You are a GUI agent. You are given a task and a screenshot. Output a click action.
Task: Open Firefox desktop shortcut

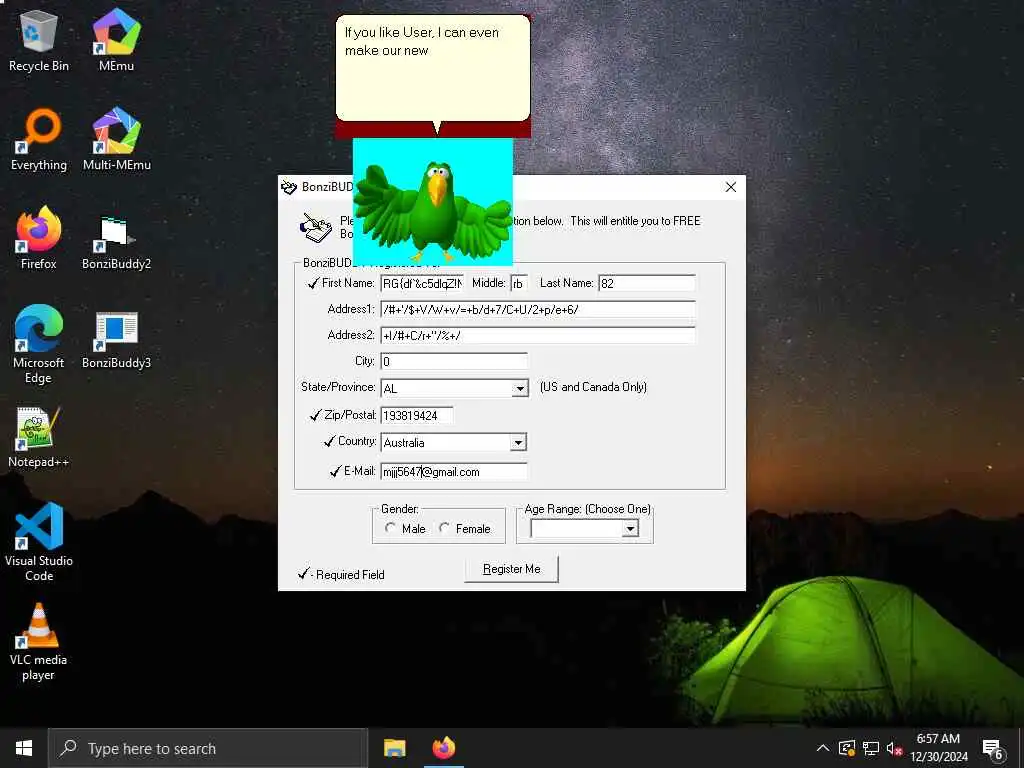[x=39, y=238]
